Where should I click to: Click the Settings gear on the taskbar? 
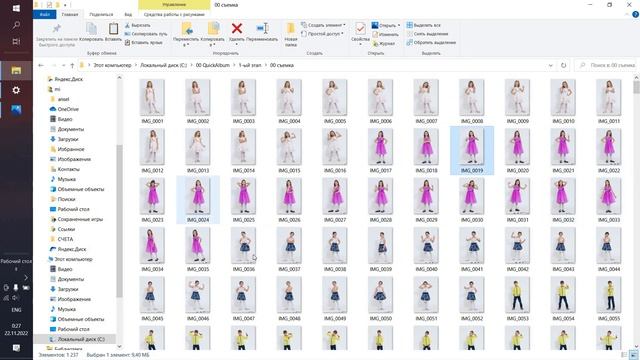(16, 90)
